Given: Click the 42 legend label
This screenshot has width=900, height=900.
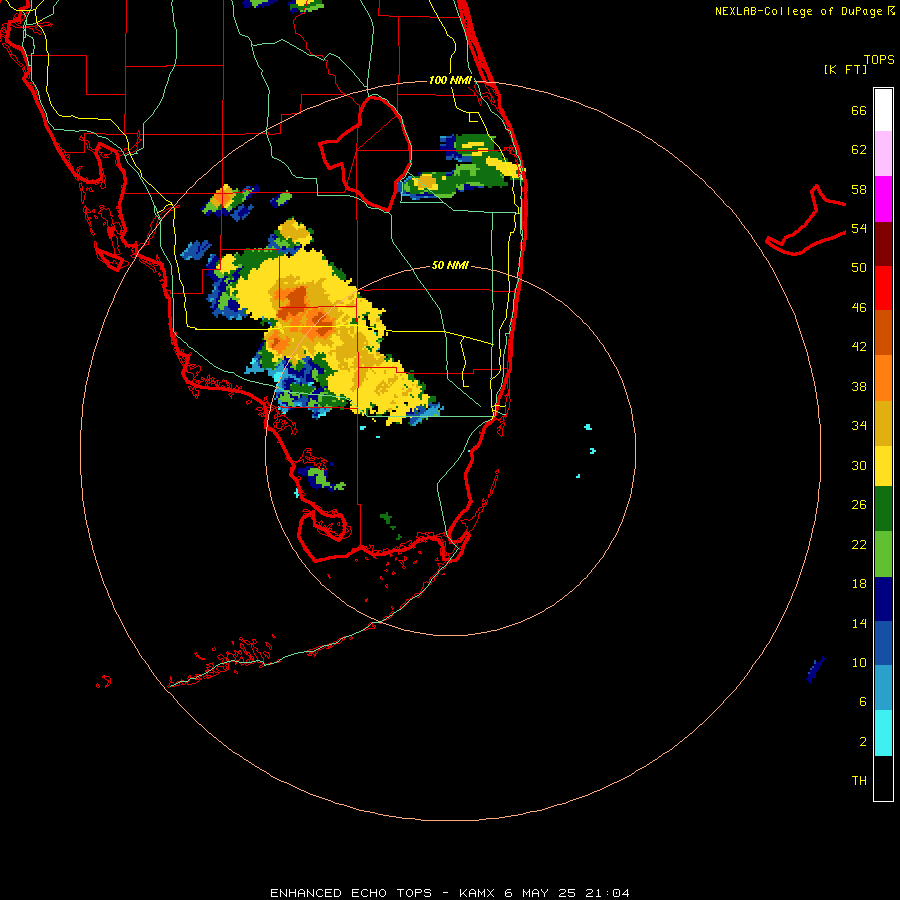Looking at the screenshot, I should click(x=859, y=347).
